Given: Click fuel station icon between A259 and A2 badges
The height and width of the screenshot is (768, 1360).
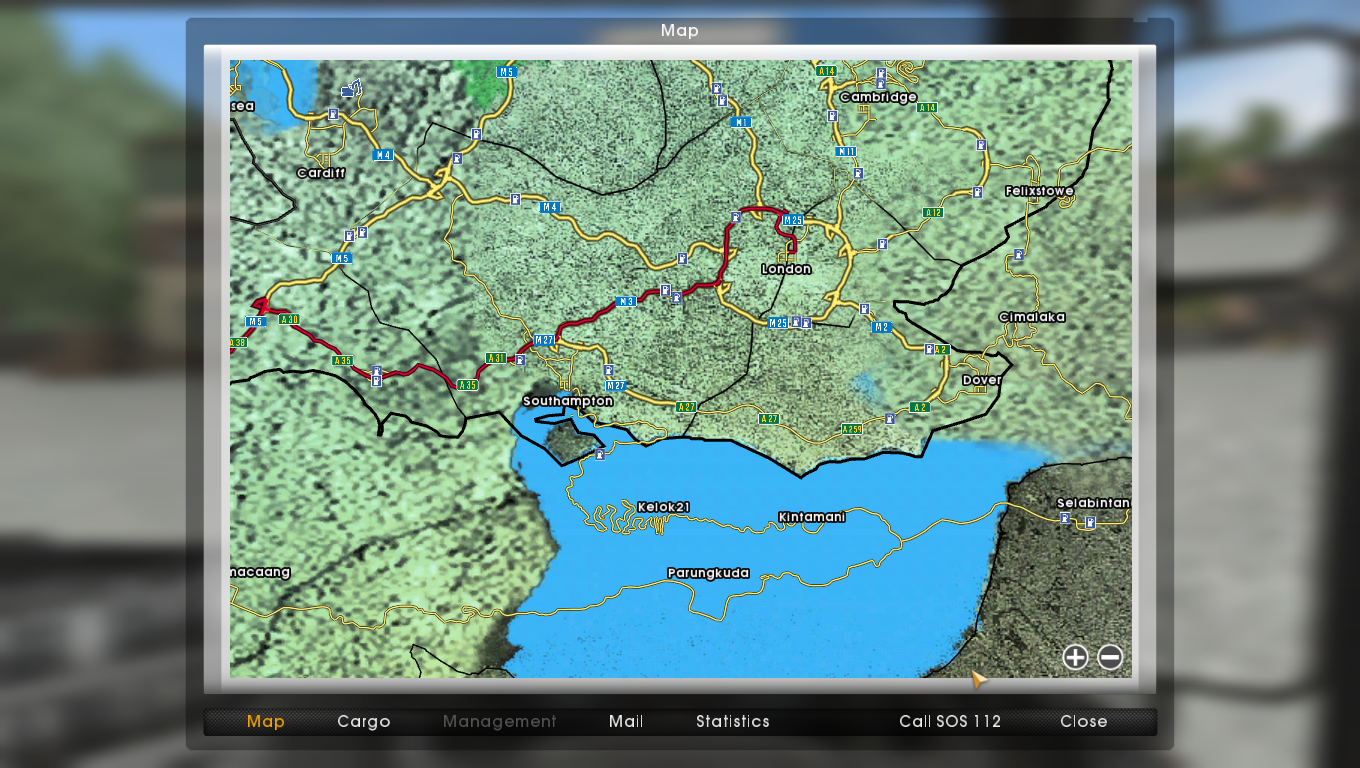Looking at the screenshot, I should [x=890, y=418].
